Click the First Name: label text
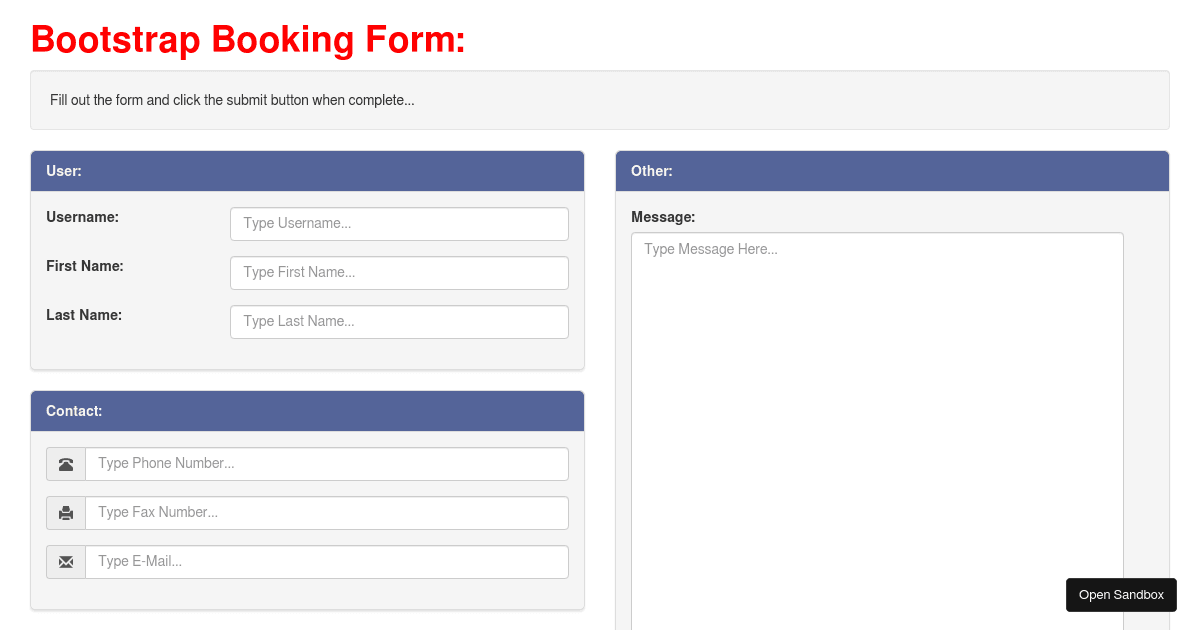The image size is (1200, 630). [x=83, y=266]
